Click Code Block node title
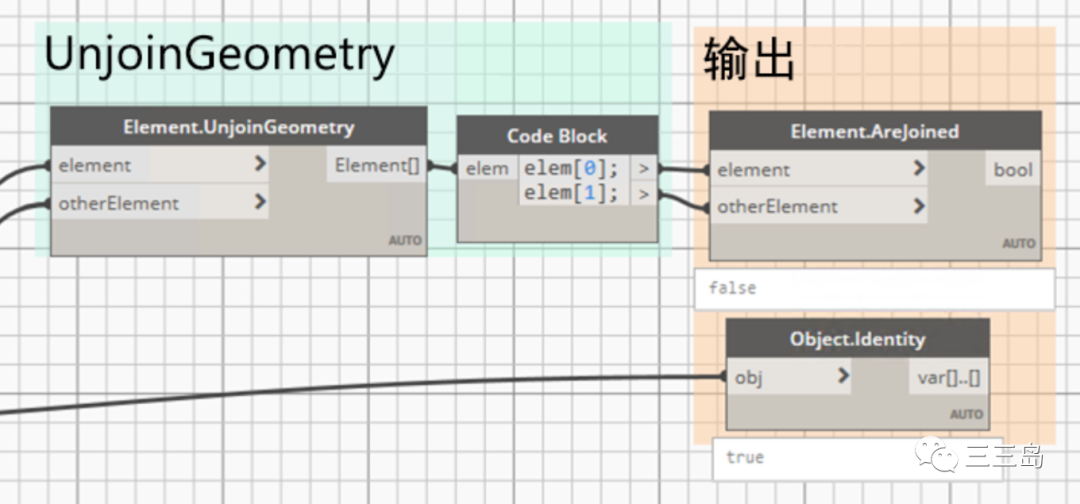The image size is (1080, 504). click(557, 136)
